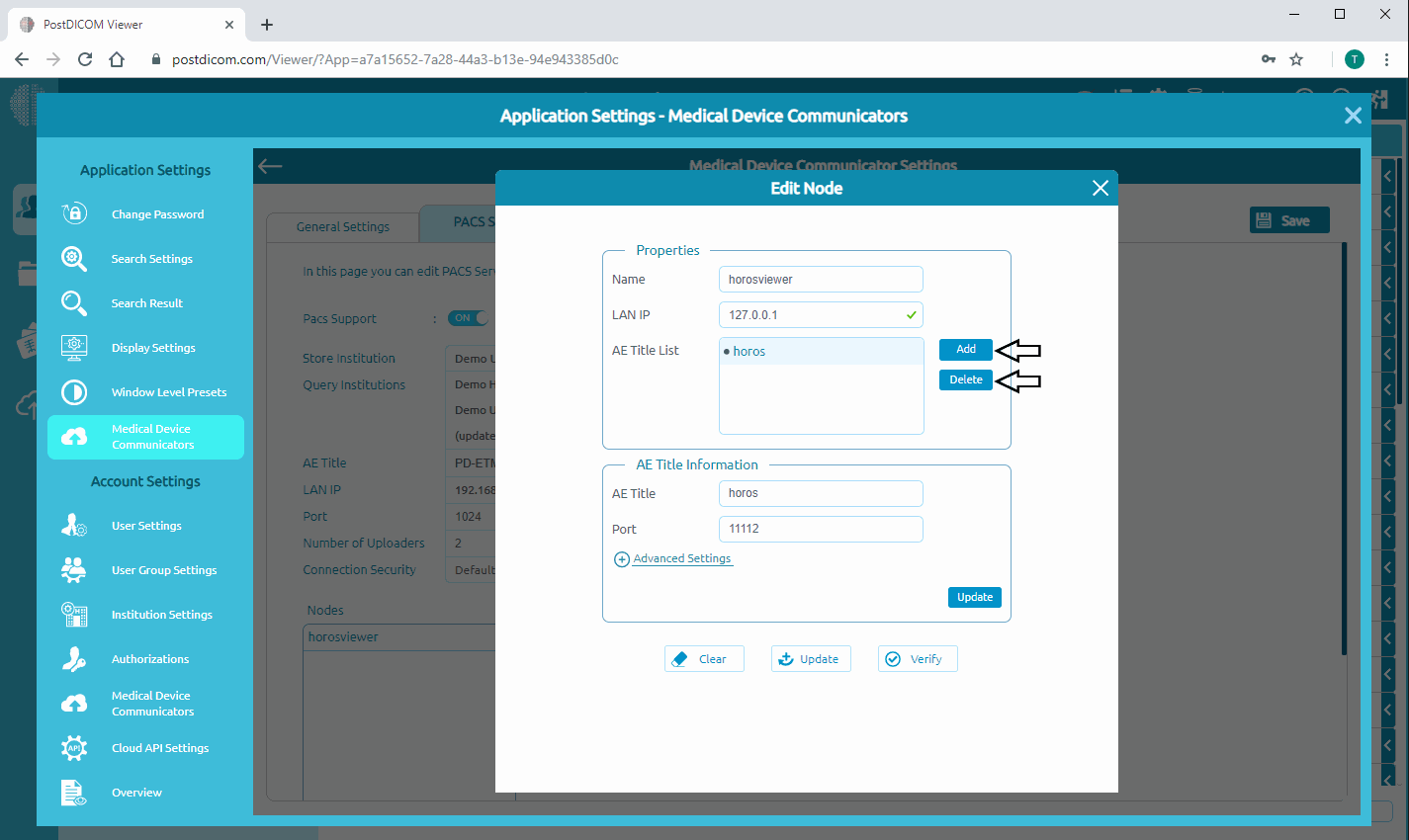Open Medical Device Communicators under Account Settings

tap(145, 703)
